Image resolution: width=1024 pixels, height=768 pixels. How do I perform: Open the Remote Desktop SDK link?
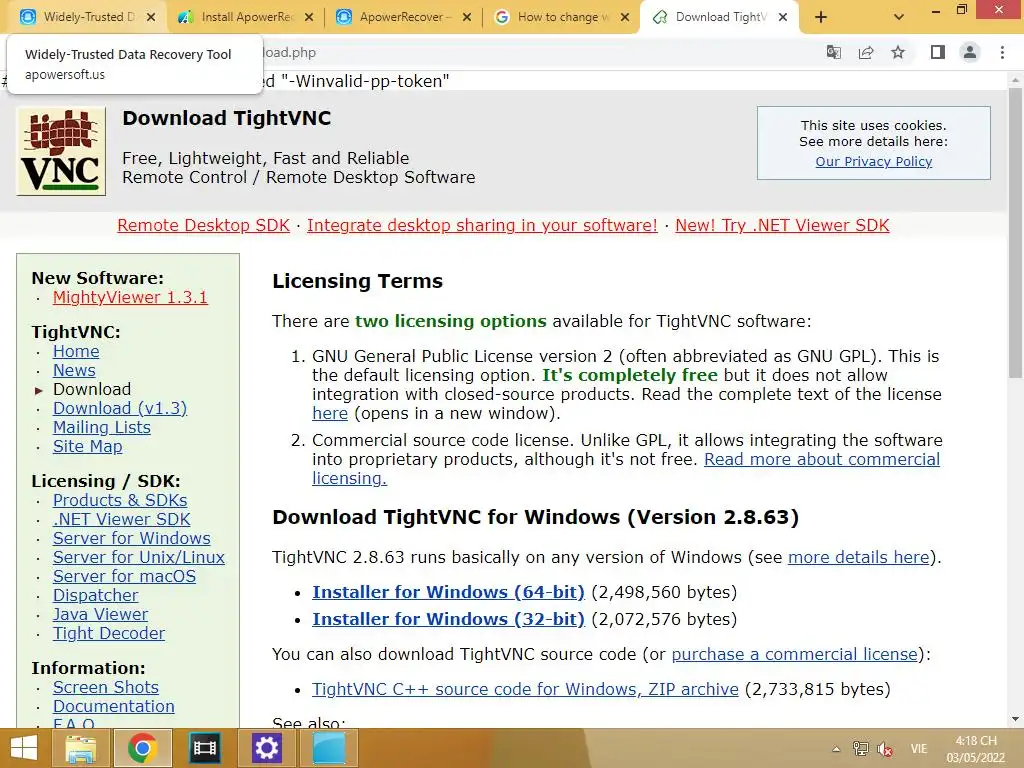click(203, 225)
